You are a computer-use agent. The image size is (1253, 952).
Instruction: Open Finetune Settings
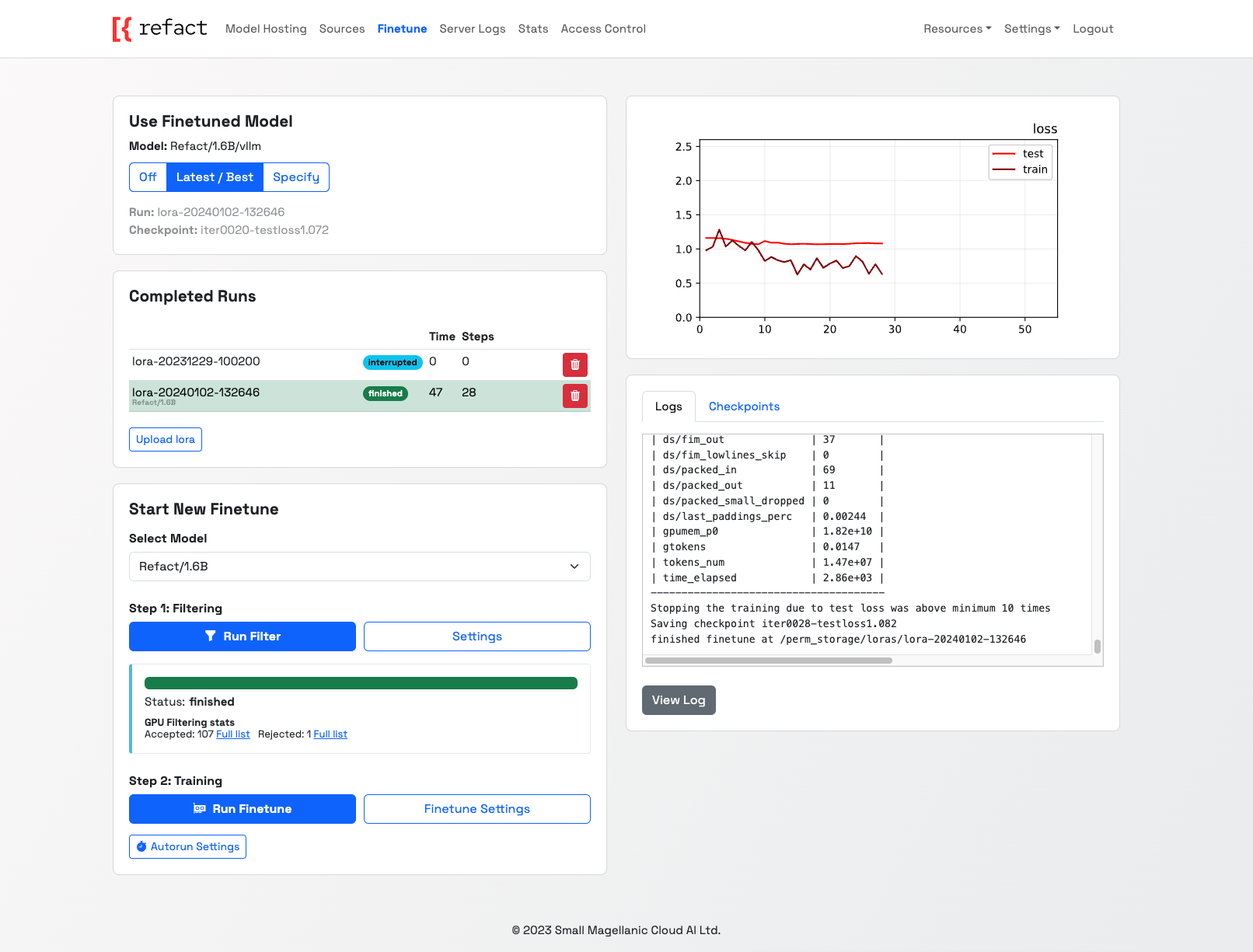coord(476,809)
